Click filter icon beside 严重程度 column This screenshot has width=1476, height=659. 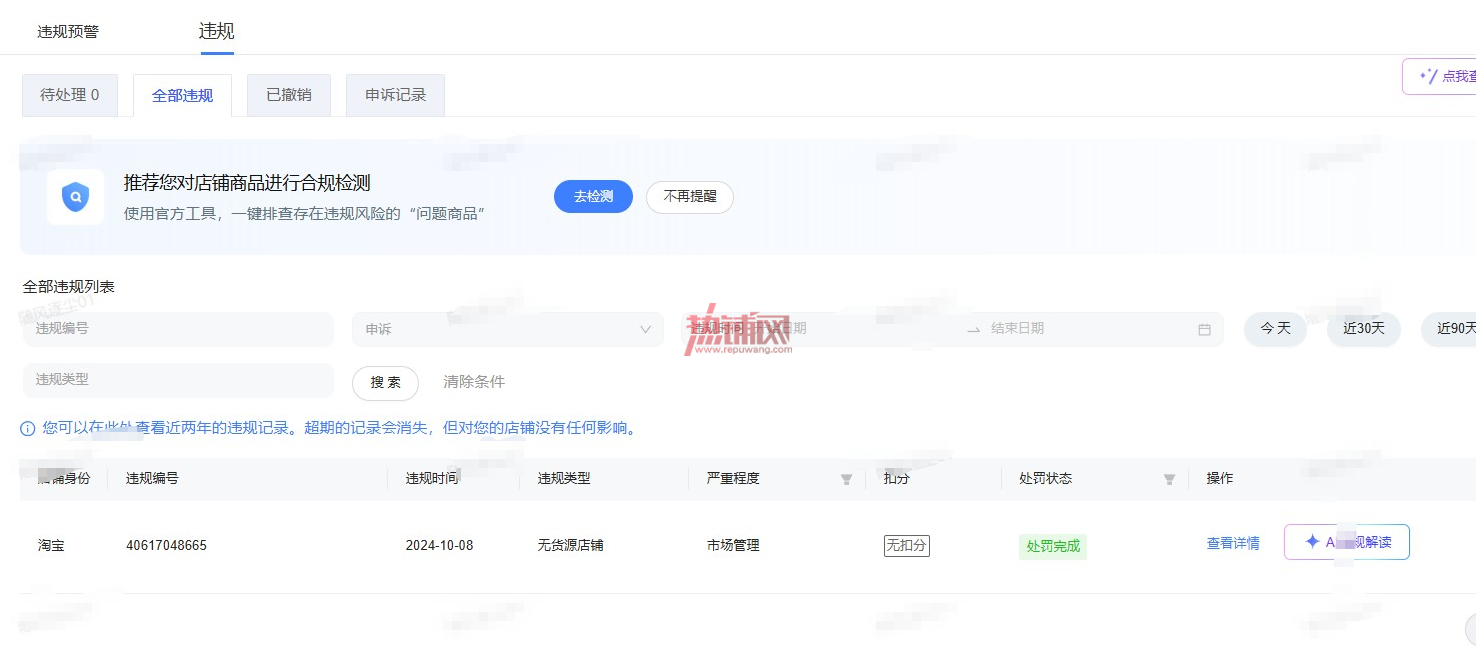point(846,479)
